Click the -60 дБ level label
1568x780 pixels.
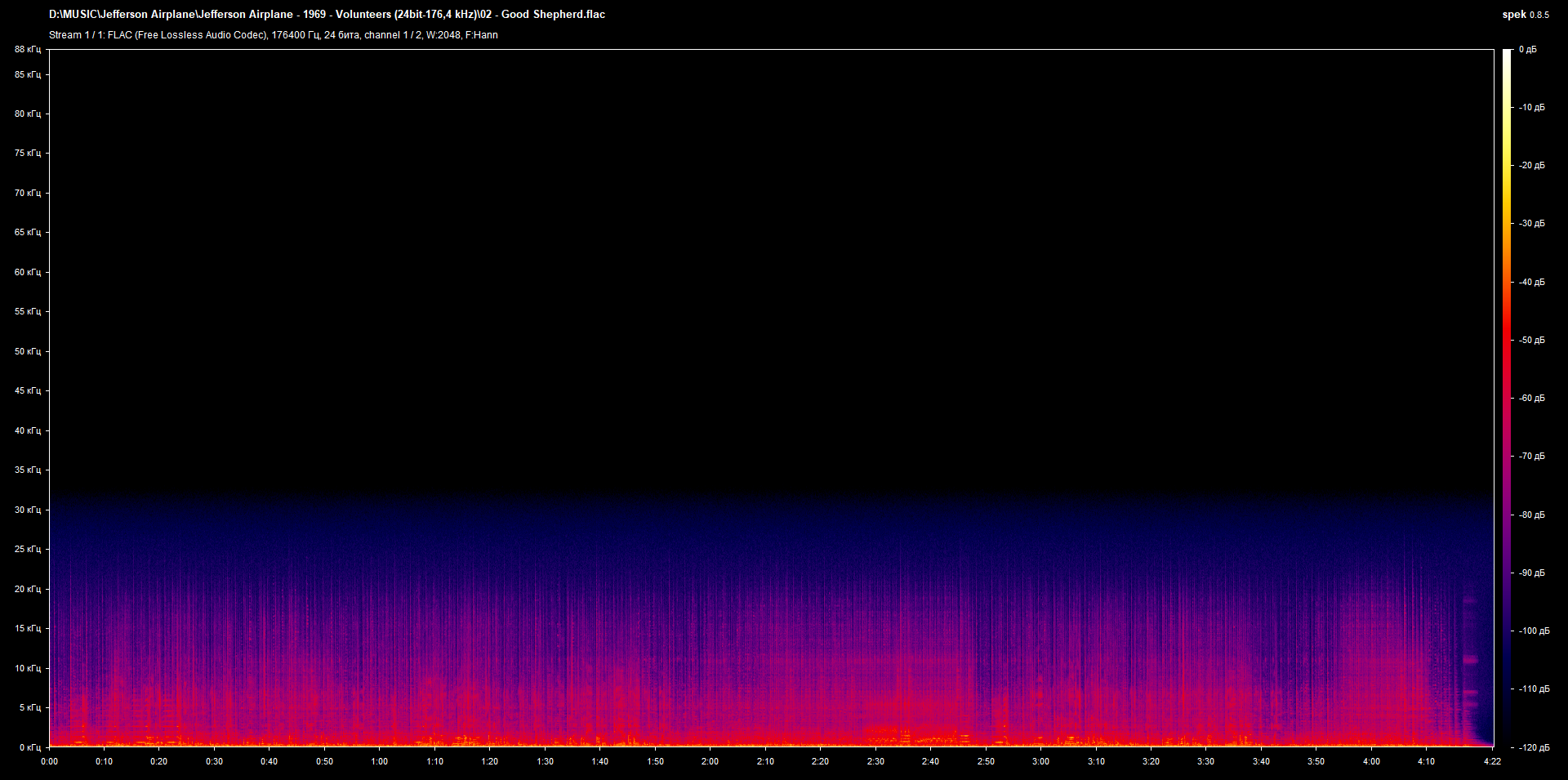coord(1532,399)
